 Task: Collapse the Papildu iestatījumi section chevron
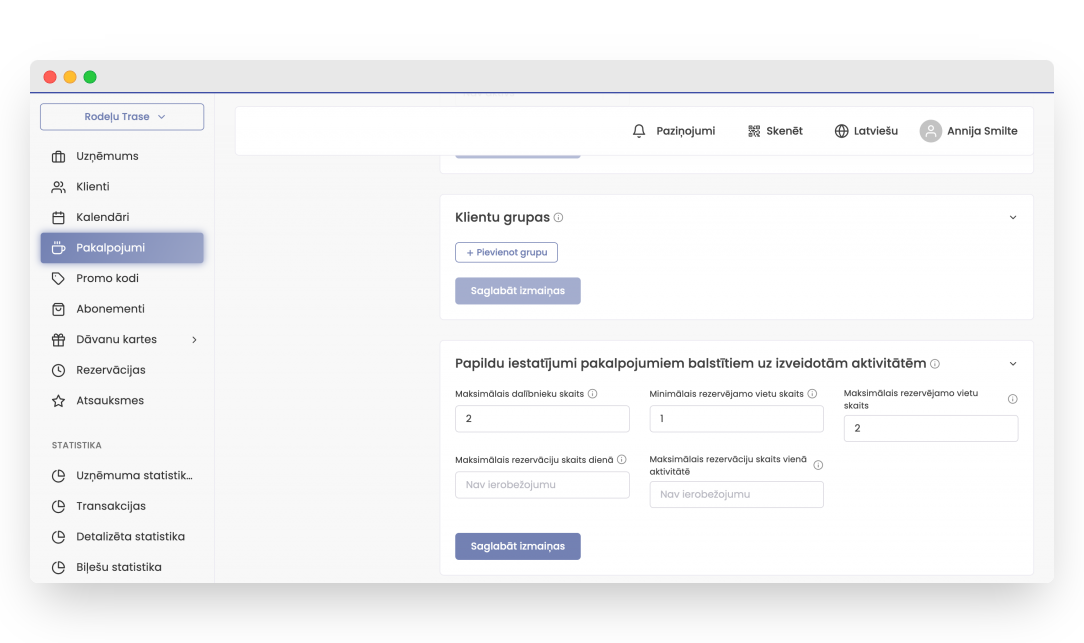click(x=1012, y=364)
